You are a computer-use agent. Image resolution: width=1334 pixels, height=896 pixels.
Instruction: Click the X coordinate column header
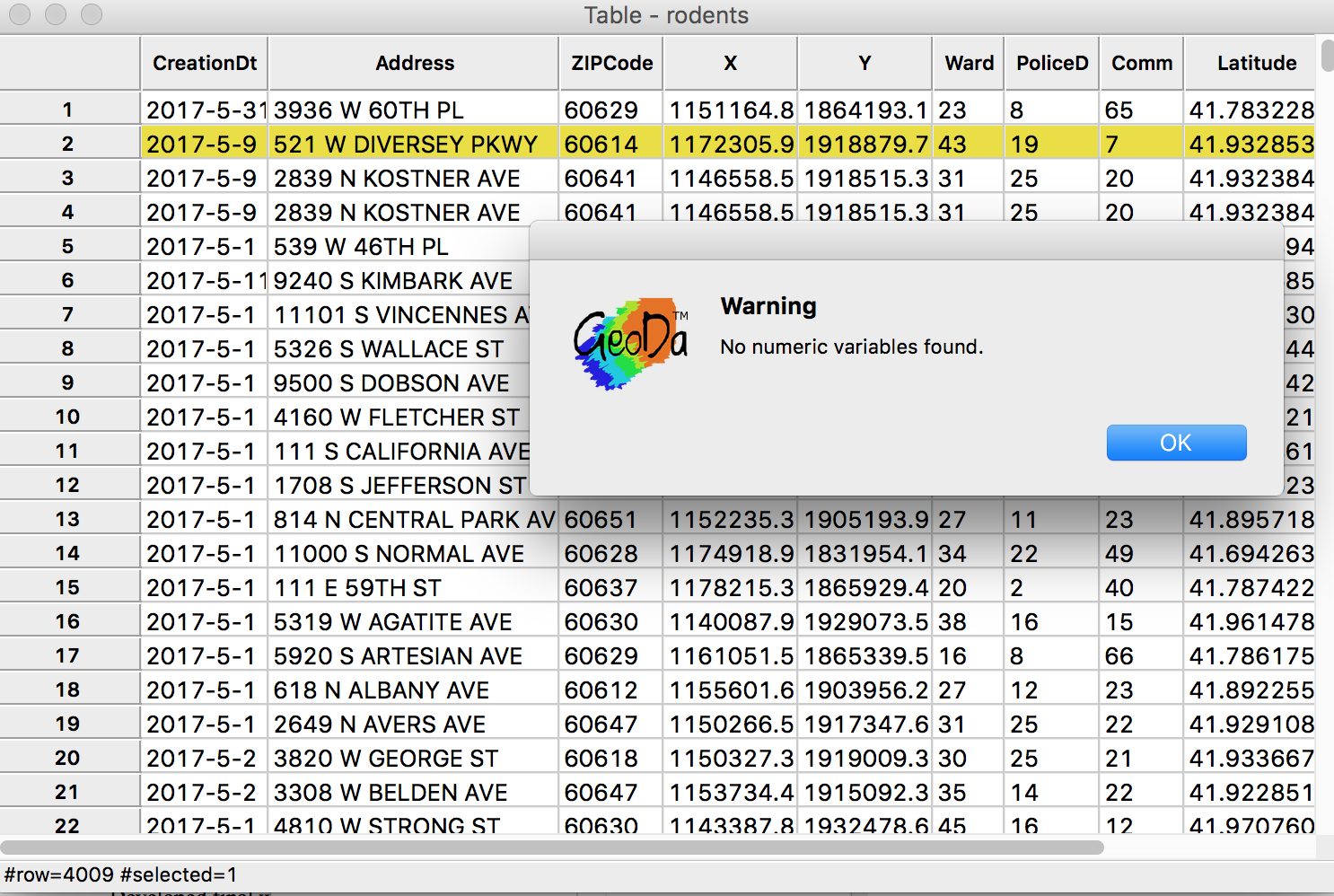click(730, 63)
